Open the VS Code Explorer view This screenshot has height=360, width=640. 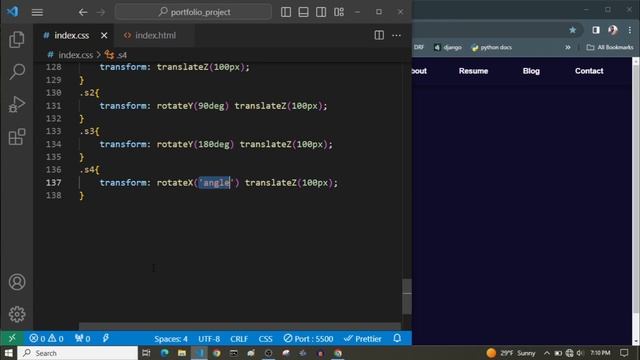click(17, 40)
